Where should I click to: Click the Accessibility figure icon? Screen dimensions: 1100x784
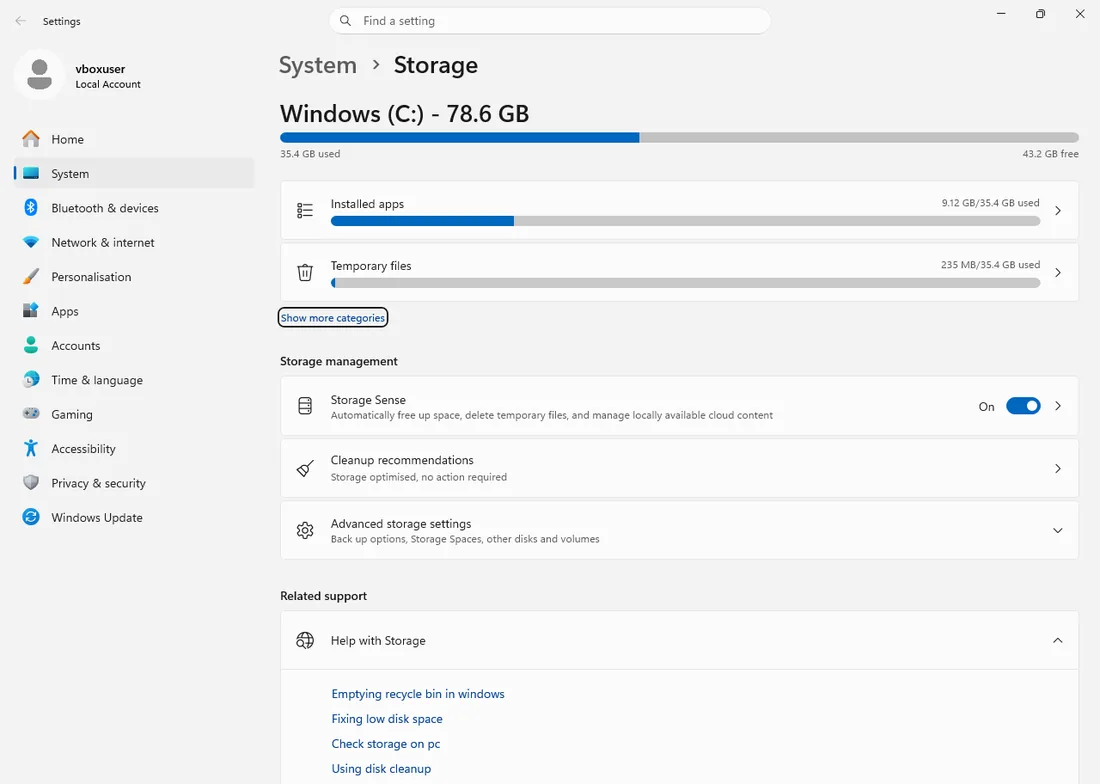[31, 448]
